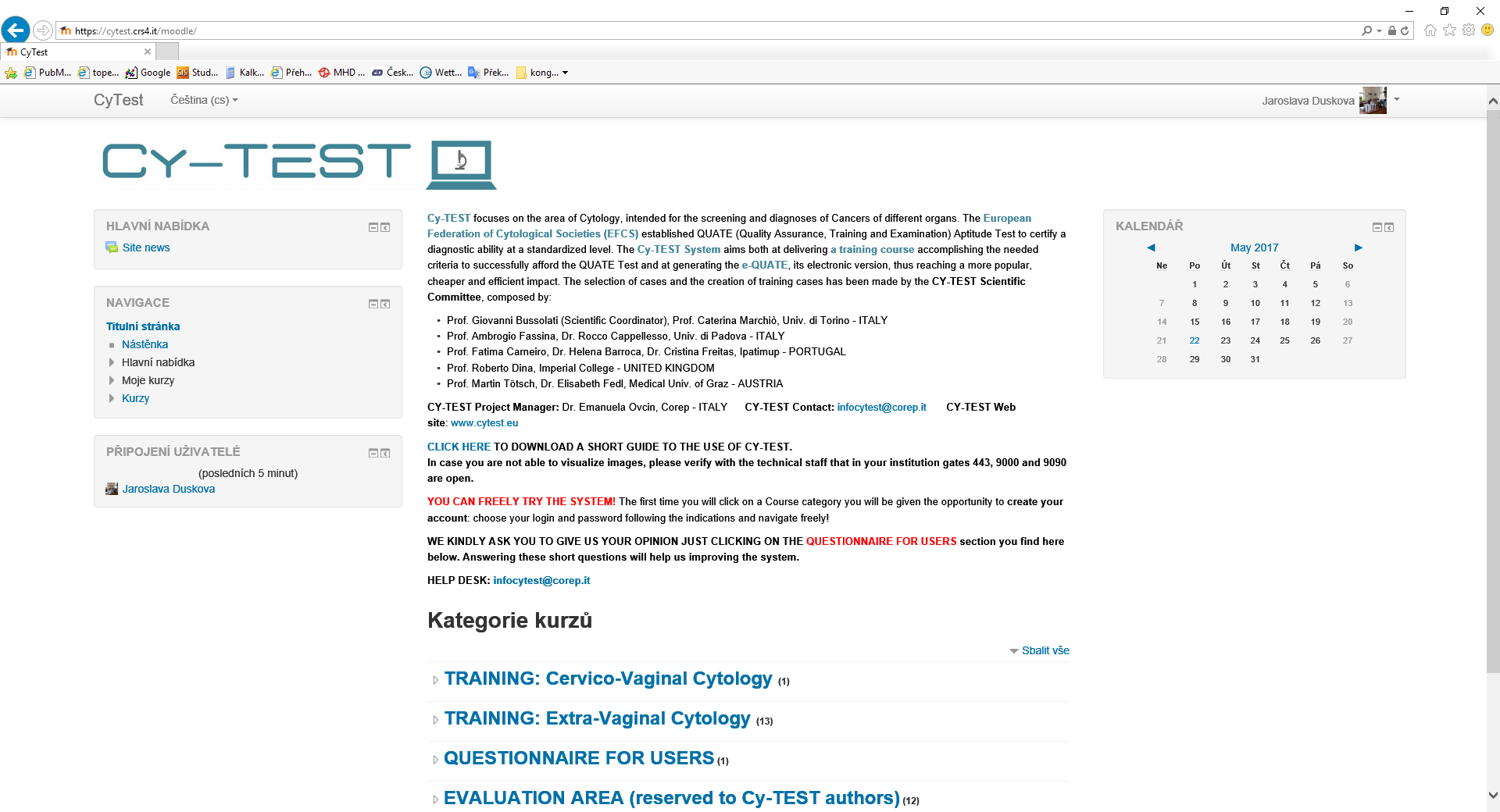The height and width of the screenshot is (812, 1500).
Task: Open the browser home page icon
Action: pyautogui.click(x=1430, y=30)
